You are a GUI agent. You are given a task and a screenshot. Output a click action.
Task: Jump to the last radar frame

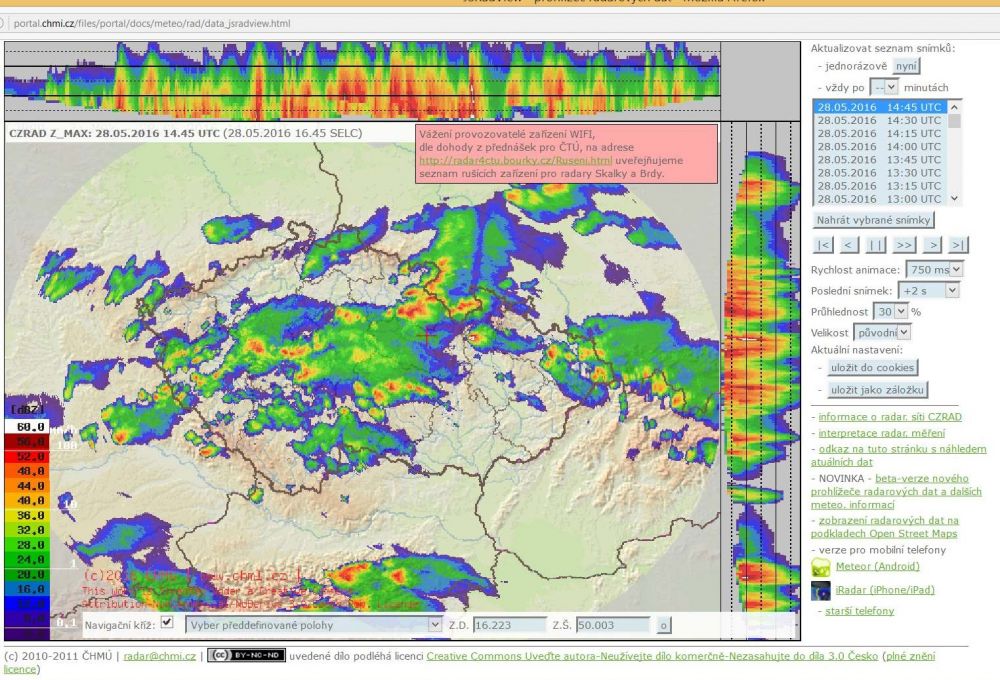point(959,245)
